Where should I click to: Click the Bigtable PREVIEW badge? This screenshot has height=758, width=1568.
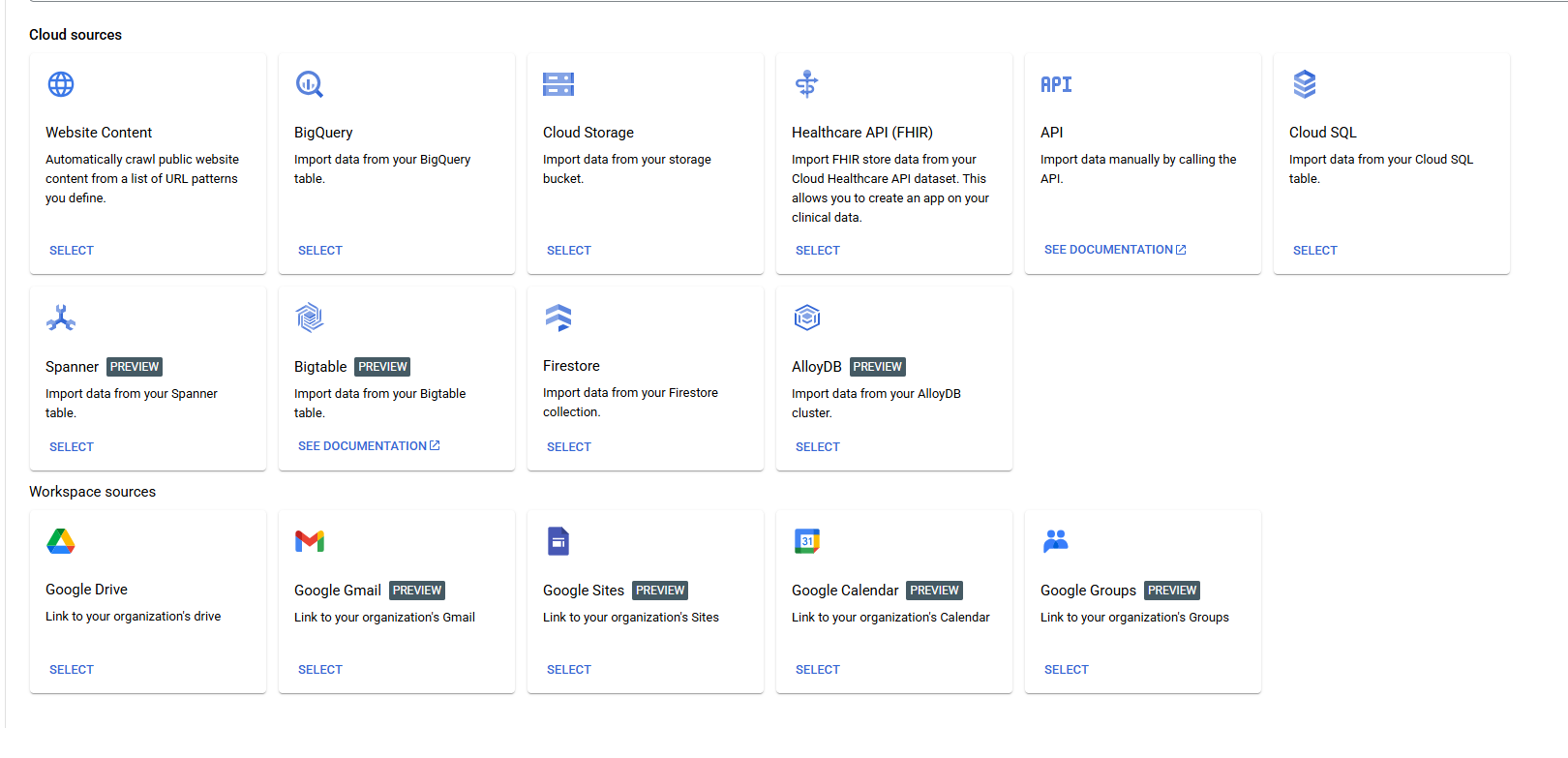tap(383, 367)
